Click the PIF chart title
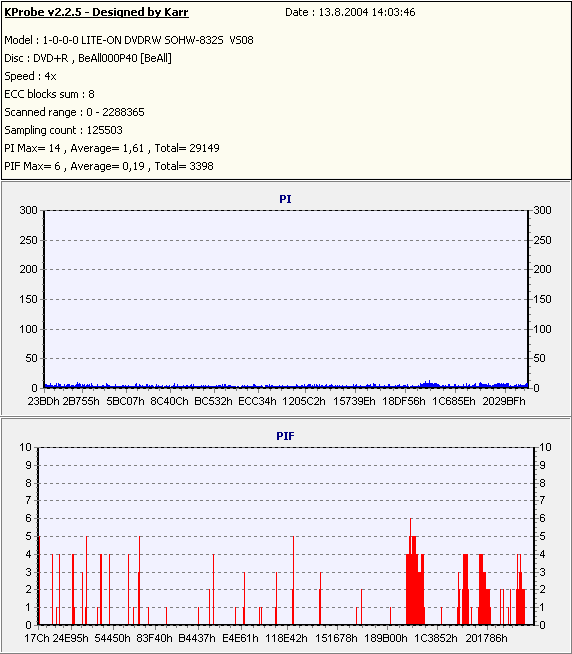Image resolution: width=572 pixels, height=654 pixels. pyautogui.click(x=285, y=436)
